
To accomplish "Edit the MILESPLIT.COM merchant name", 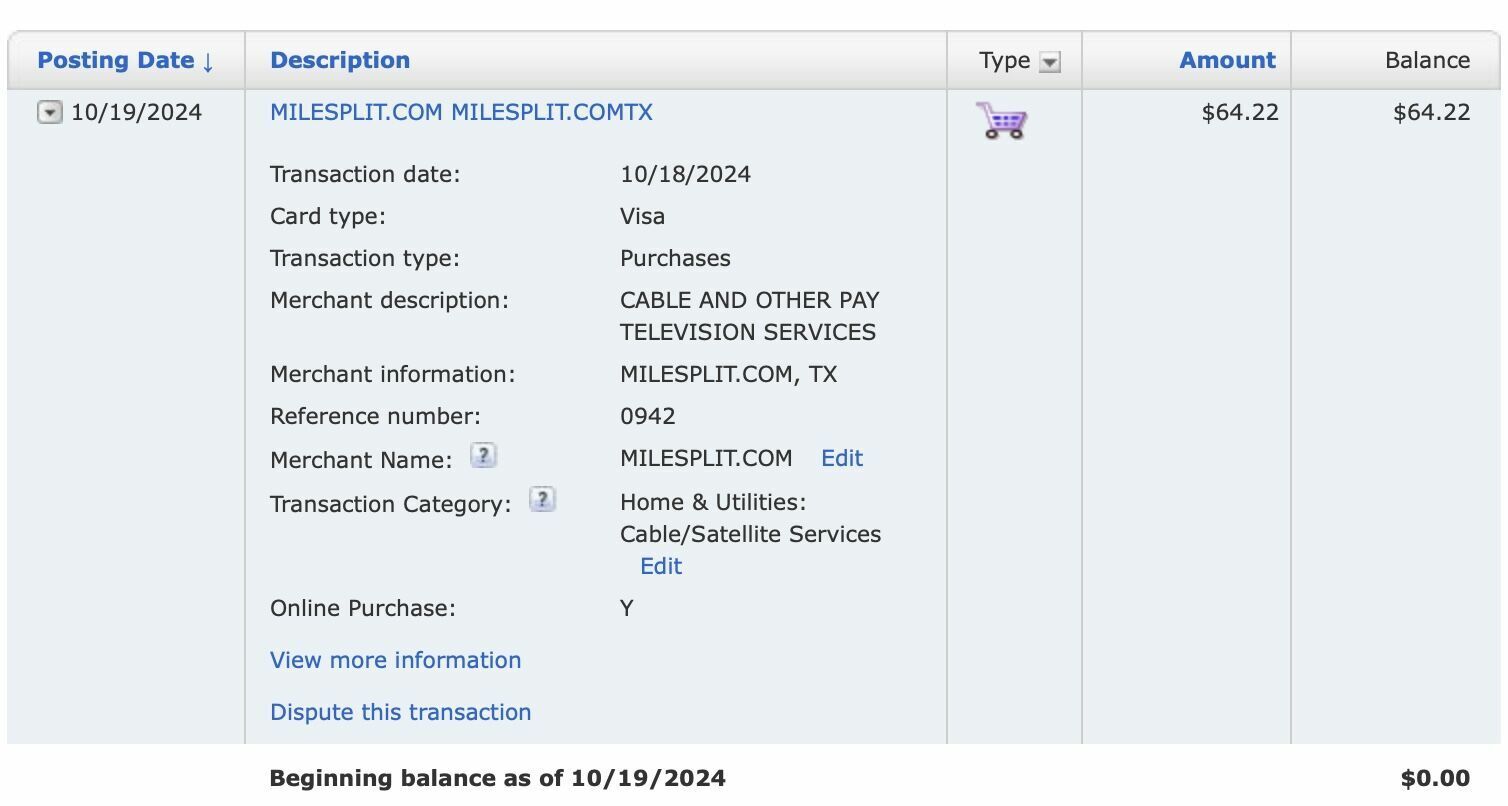I will pos(841,458).
